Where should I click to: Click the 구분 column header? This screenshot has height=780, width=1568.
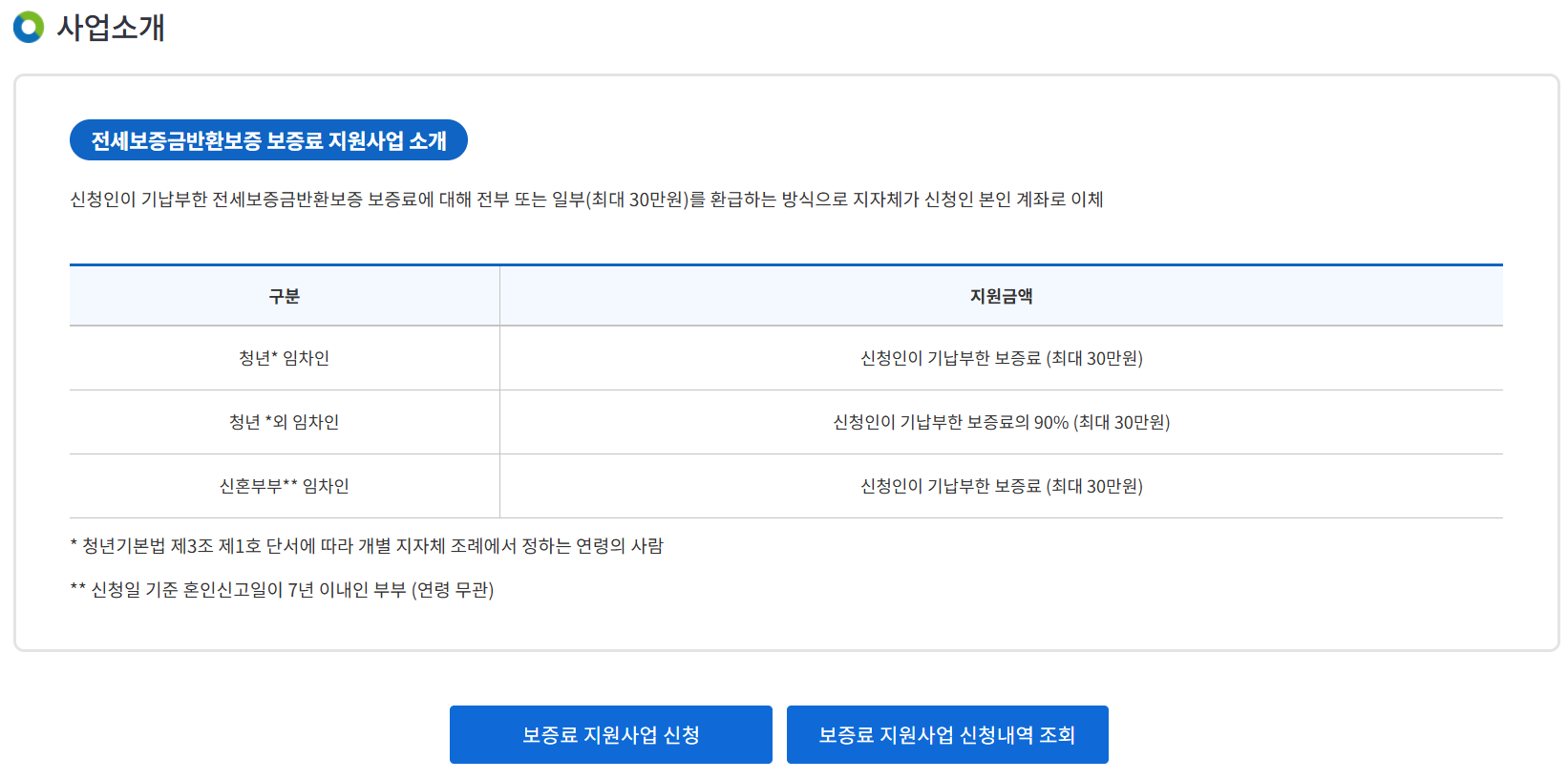(x=285, y=296)
